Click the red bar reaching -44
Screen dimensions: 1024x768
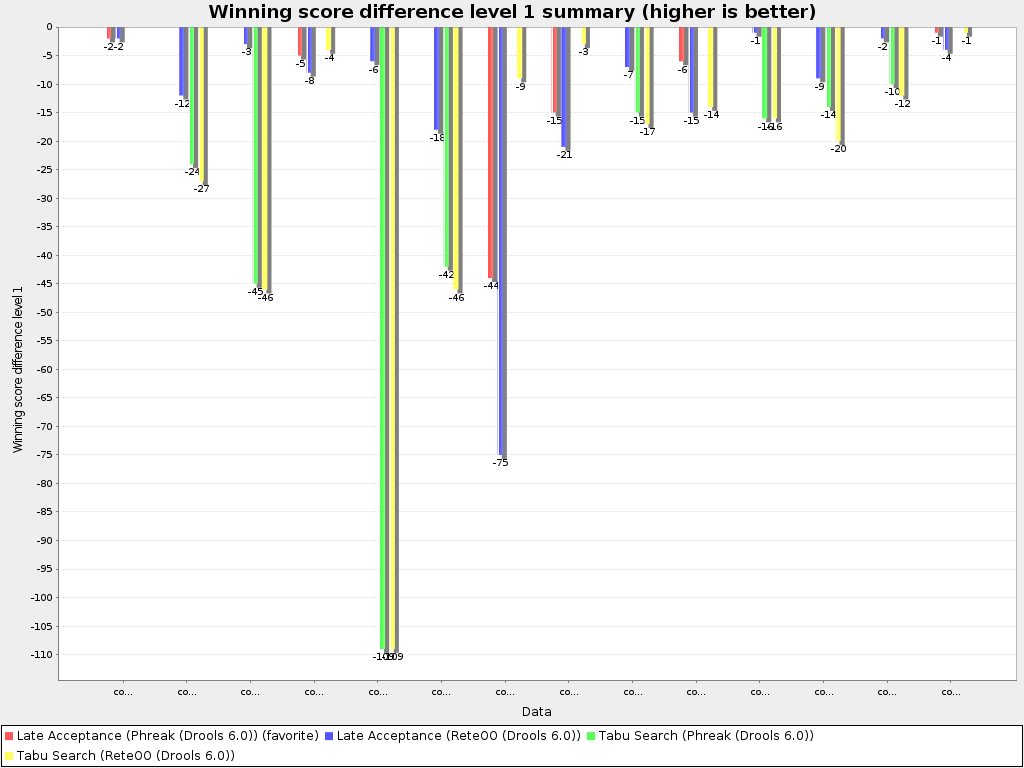pyautogui.click(x=490, y=153)
